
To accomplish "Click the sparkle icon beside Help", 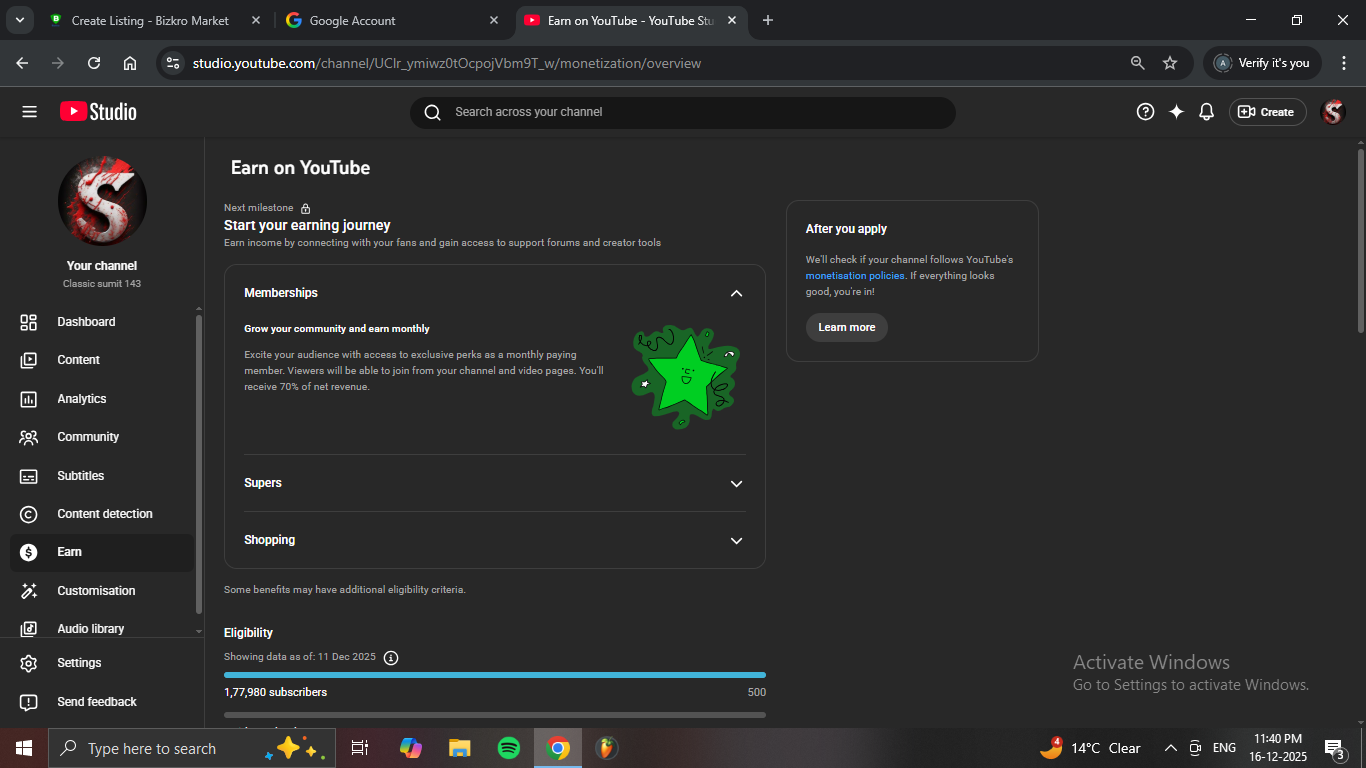I will pos(1176,112).
